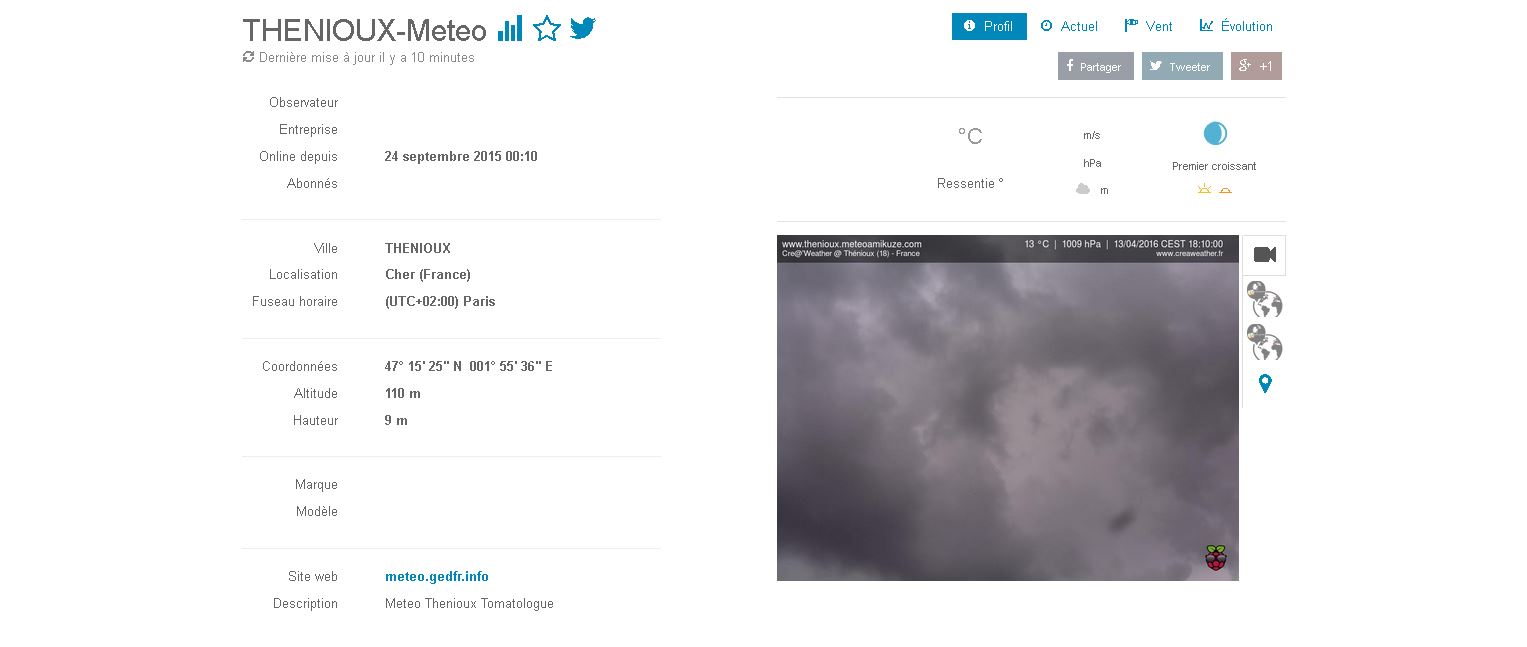
Task: Open satellite globe icon directly above the map pin
Action: pos(1264,342)
